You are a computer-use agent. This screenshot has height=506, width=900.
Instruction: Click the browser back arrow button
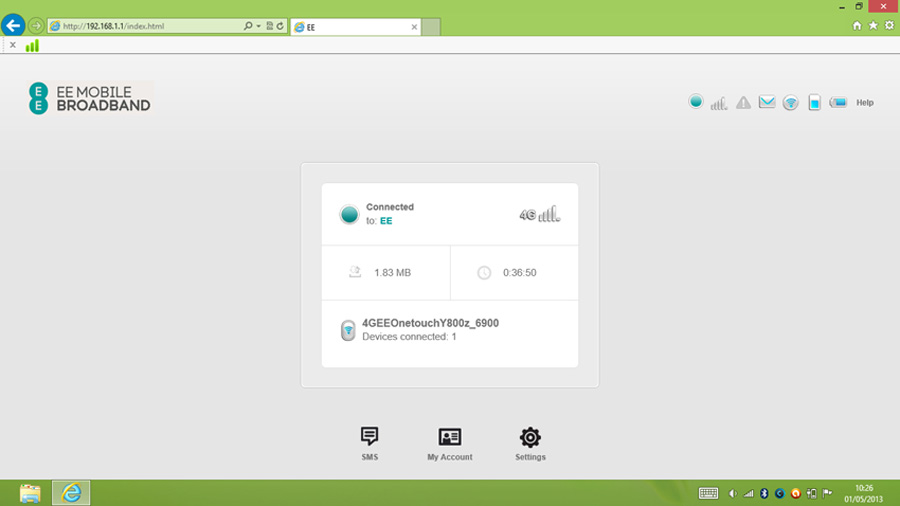pyautogui.click(x=13, y=26)
